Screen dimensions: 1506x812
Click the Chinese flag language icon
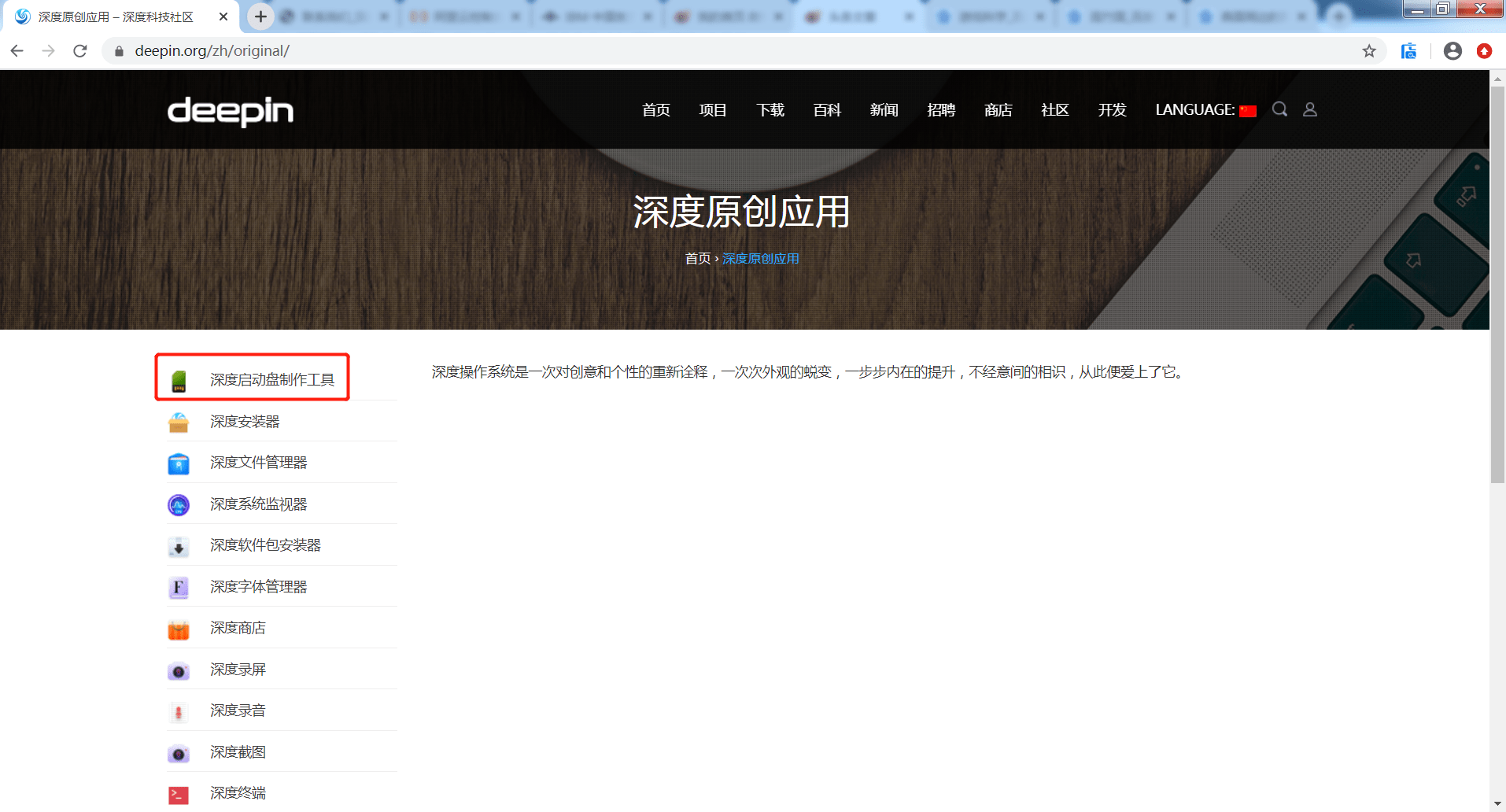[1248, 111]
